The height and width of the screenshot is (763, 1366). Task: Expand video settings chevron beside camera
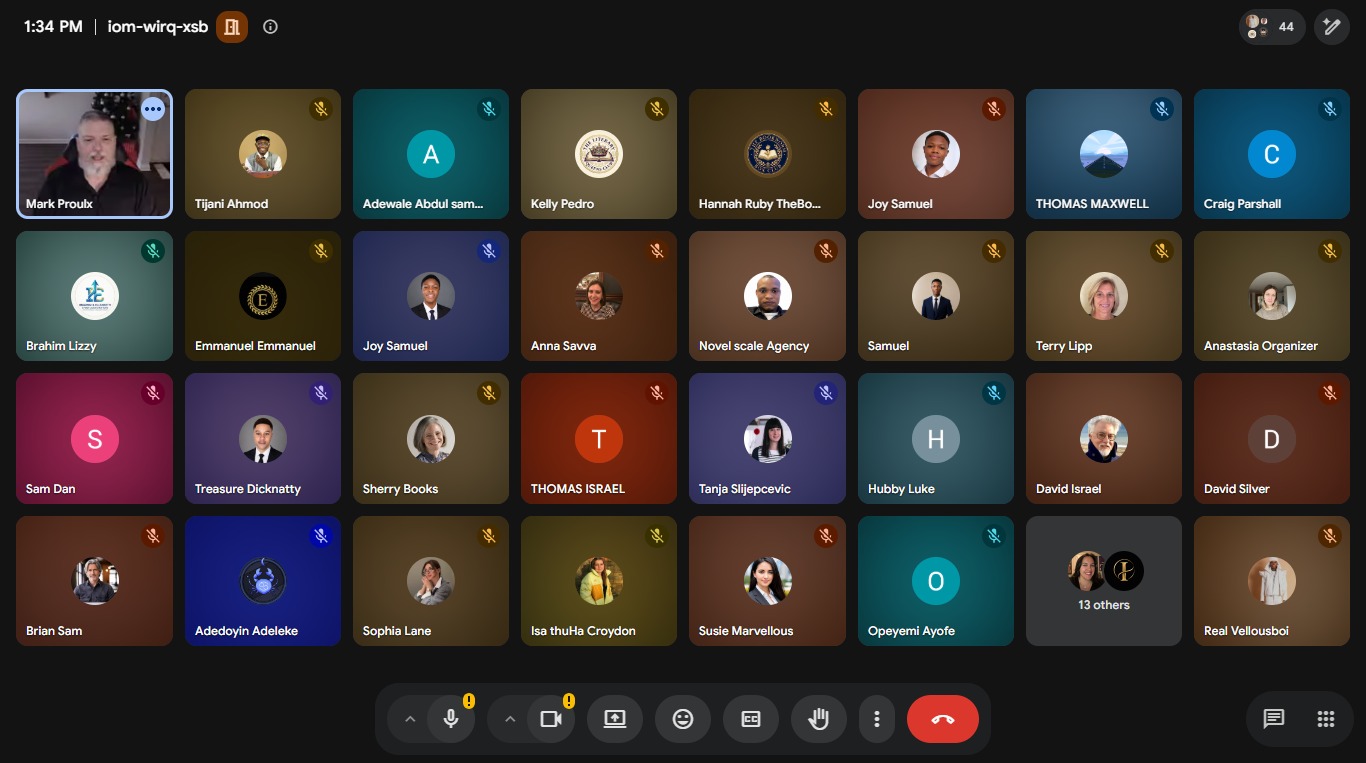[510, 719]
